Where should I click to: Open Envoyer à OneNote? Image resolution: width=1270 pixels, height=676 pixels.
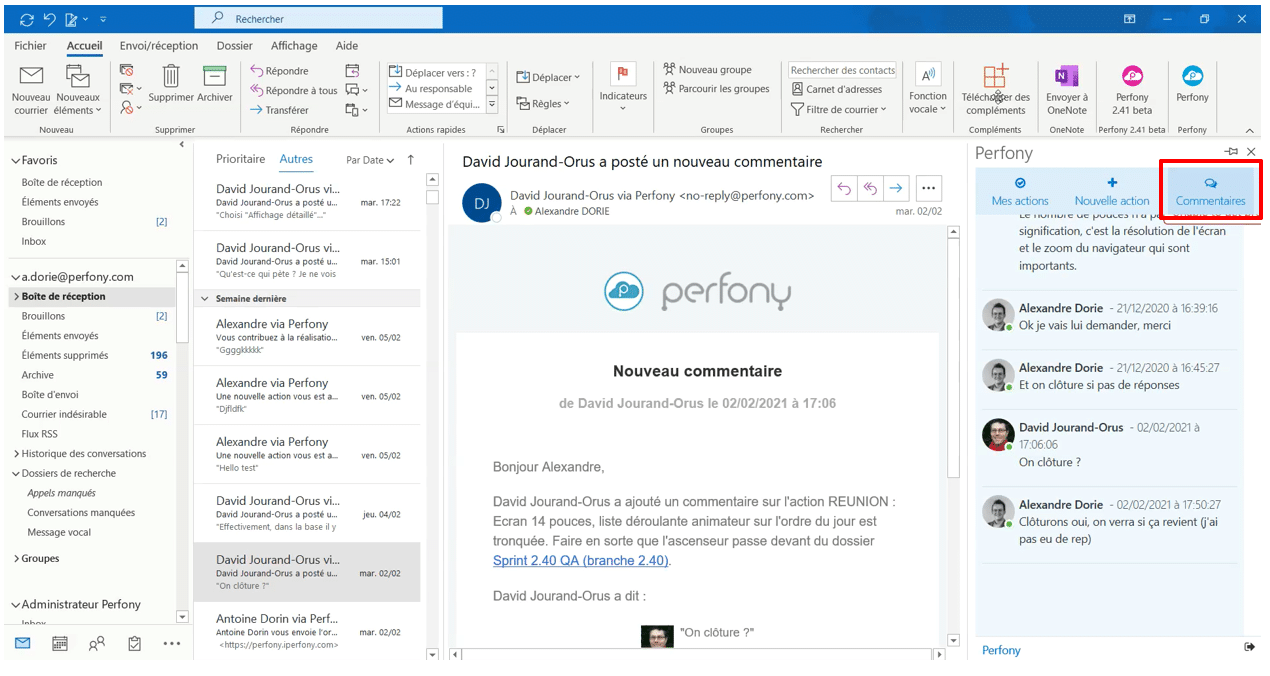pyautogui.click(x=1066, y=86)
